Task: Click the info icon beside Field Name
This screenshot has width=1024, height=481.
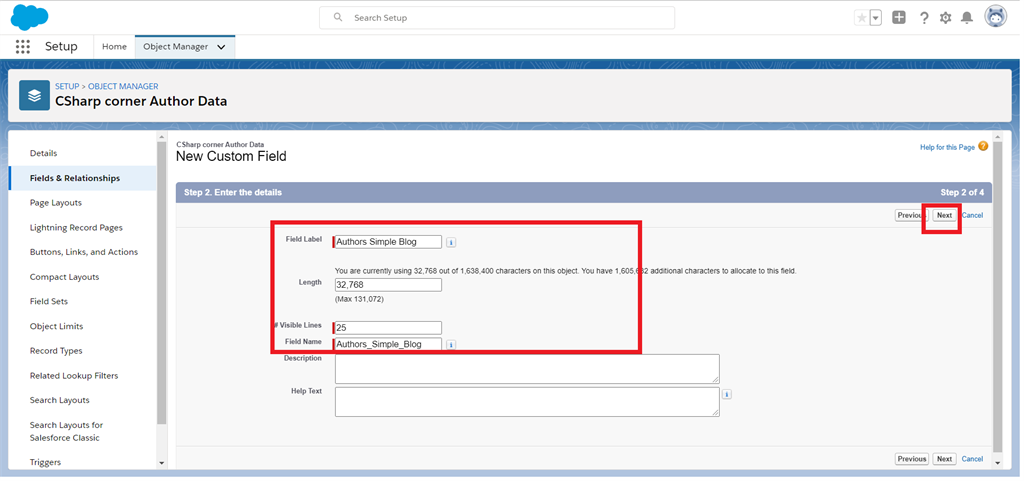Action: pyautogui.click(x=451, y=345)
